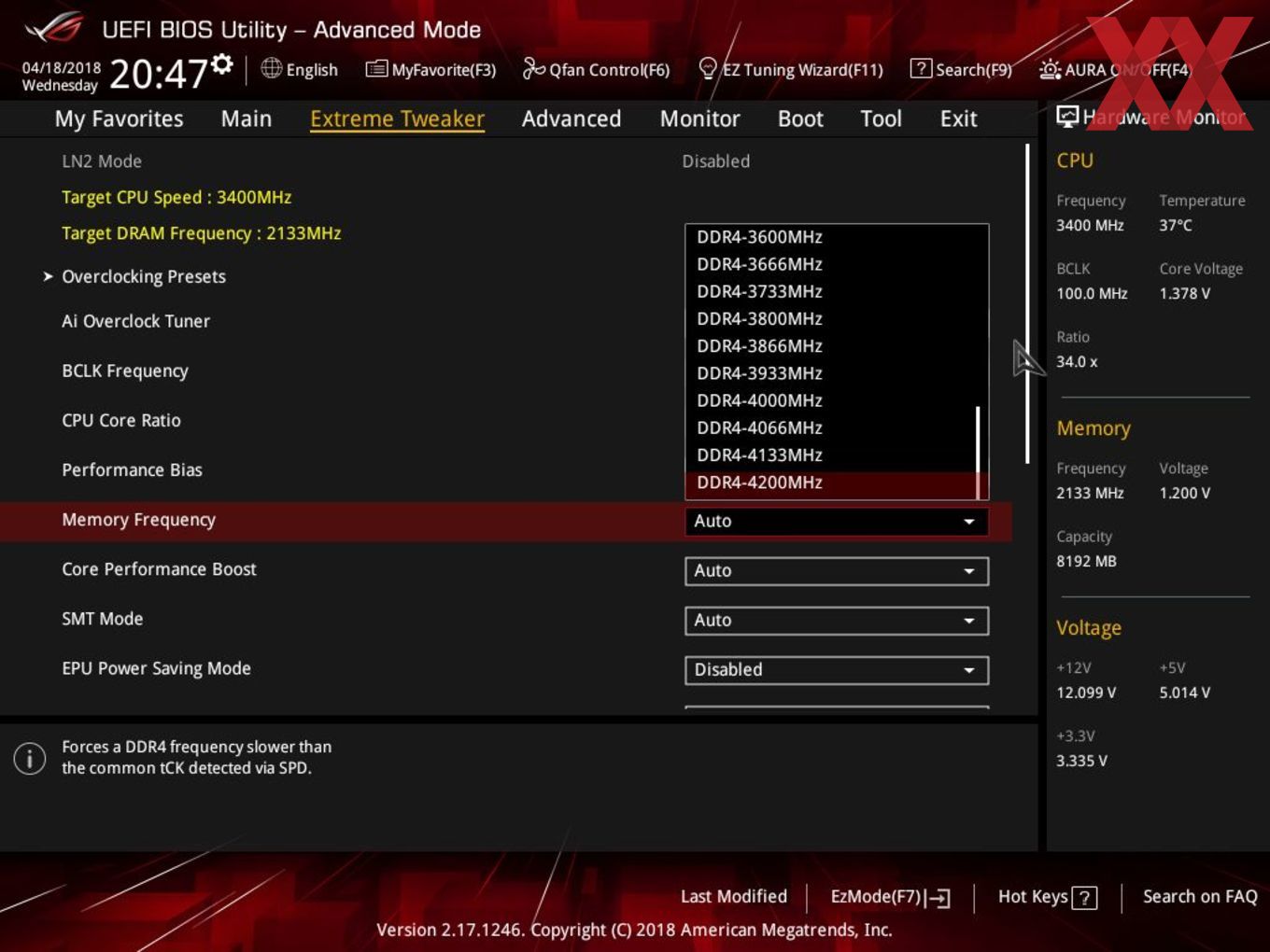Switch to EzMode(F7)
Viewport: 1270px width, 952px height.
click(x=890, y=897)
